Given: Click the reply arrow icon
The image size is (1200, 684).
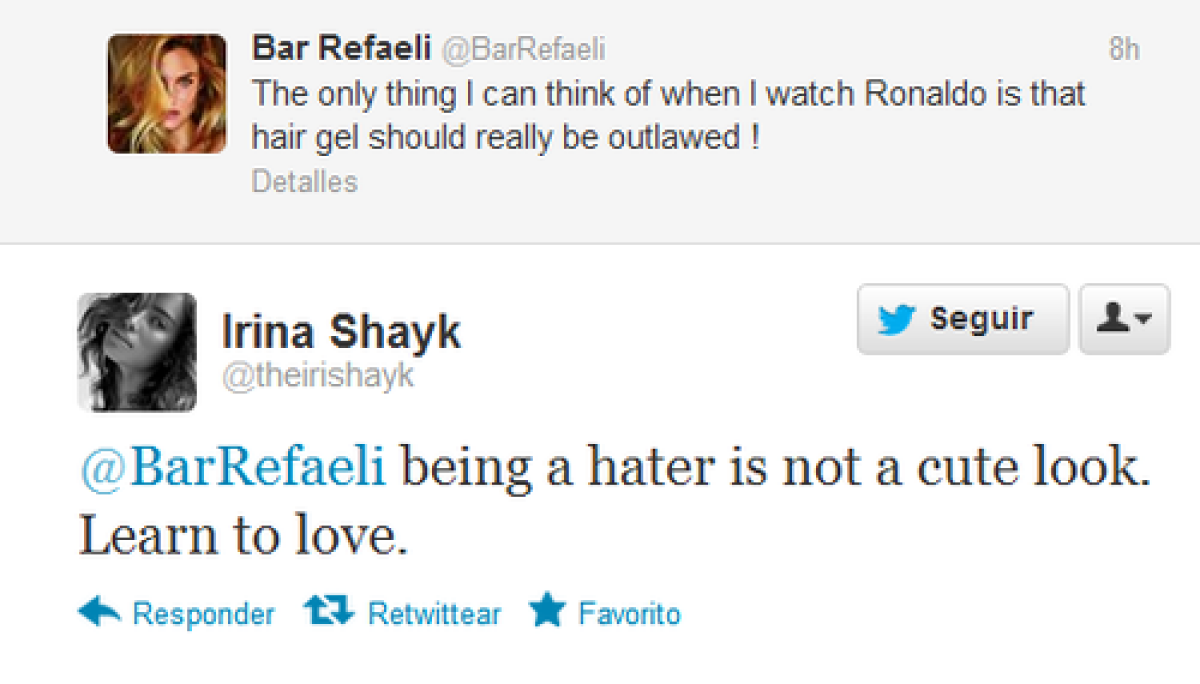Looking at the screenshot, I should (x=99, y=611).
